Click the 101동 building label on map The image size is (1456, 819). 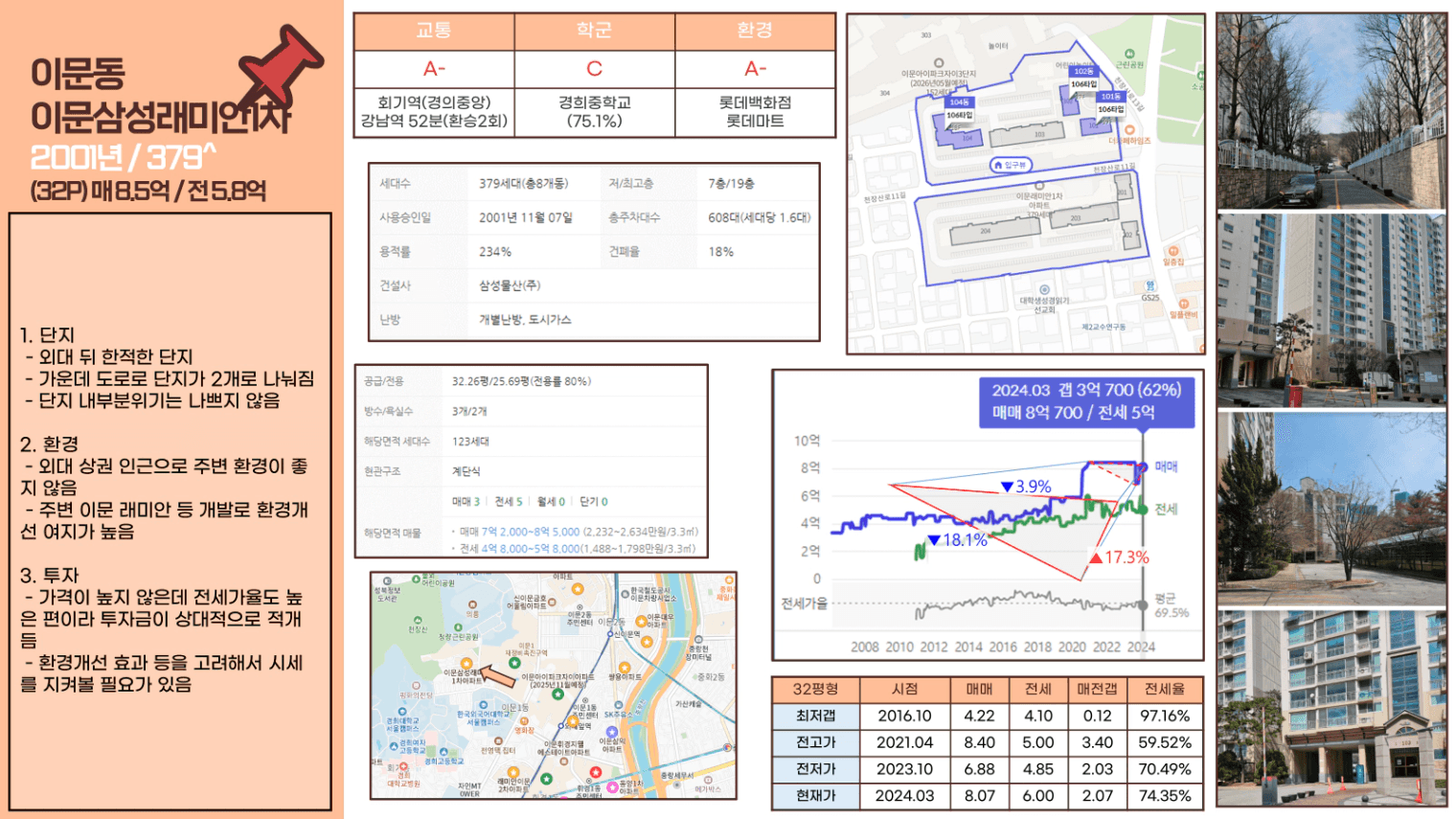click(1111, 97)
